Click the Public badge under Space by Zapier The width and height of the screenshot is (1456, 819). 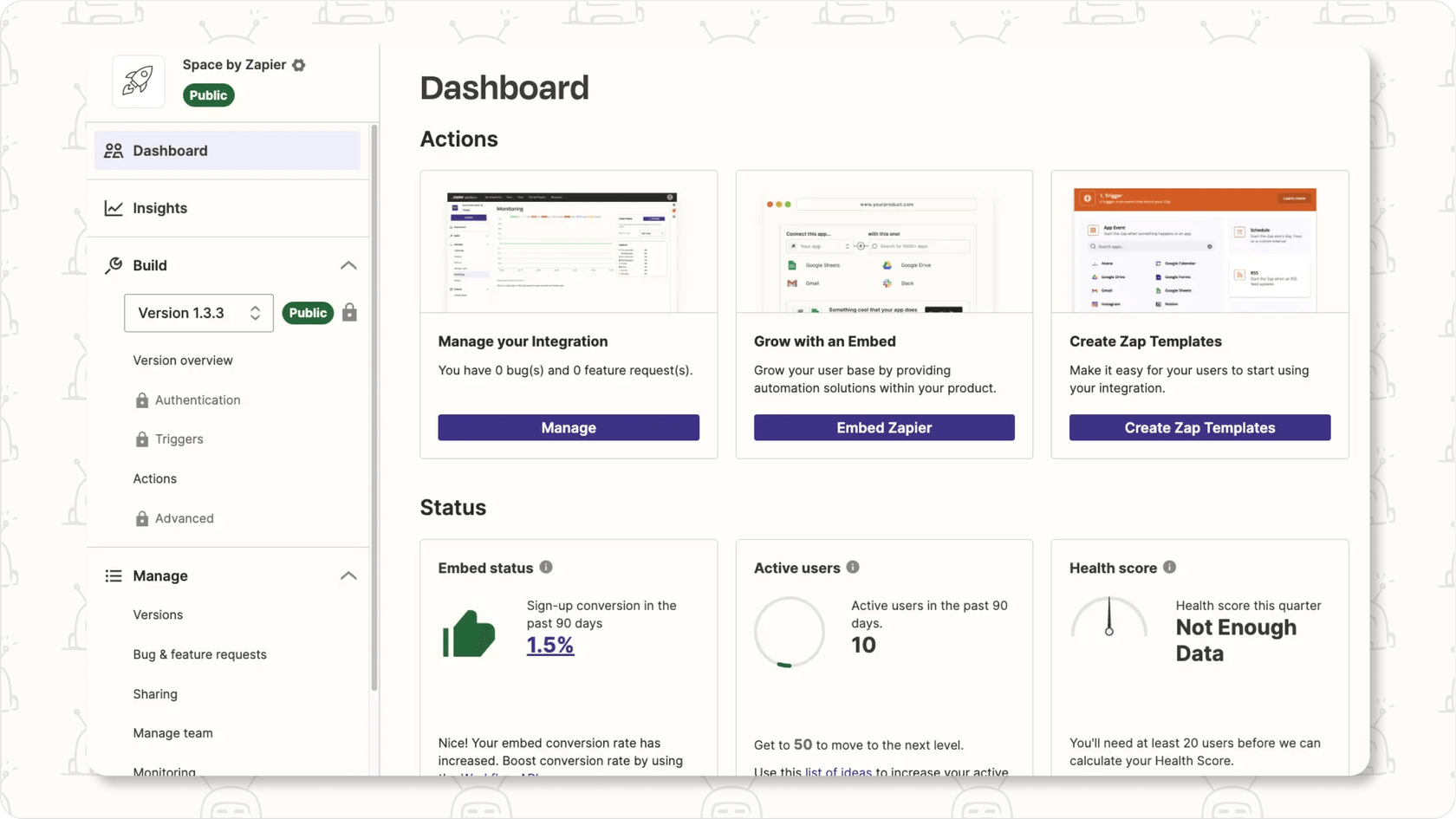coord(208,95)
